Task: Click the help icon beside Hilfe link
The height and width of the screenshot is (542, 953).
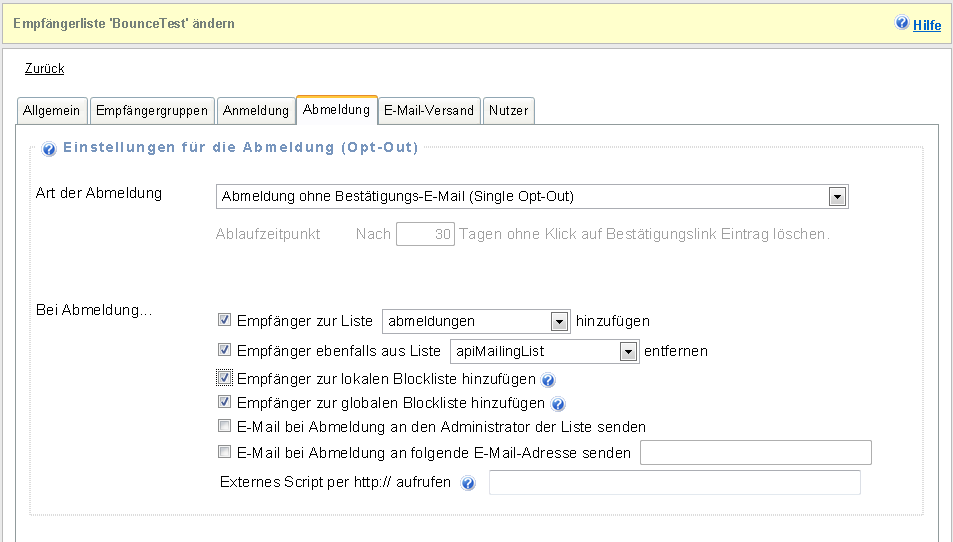Action: [x=902, y=23]
